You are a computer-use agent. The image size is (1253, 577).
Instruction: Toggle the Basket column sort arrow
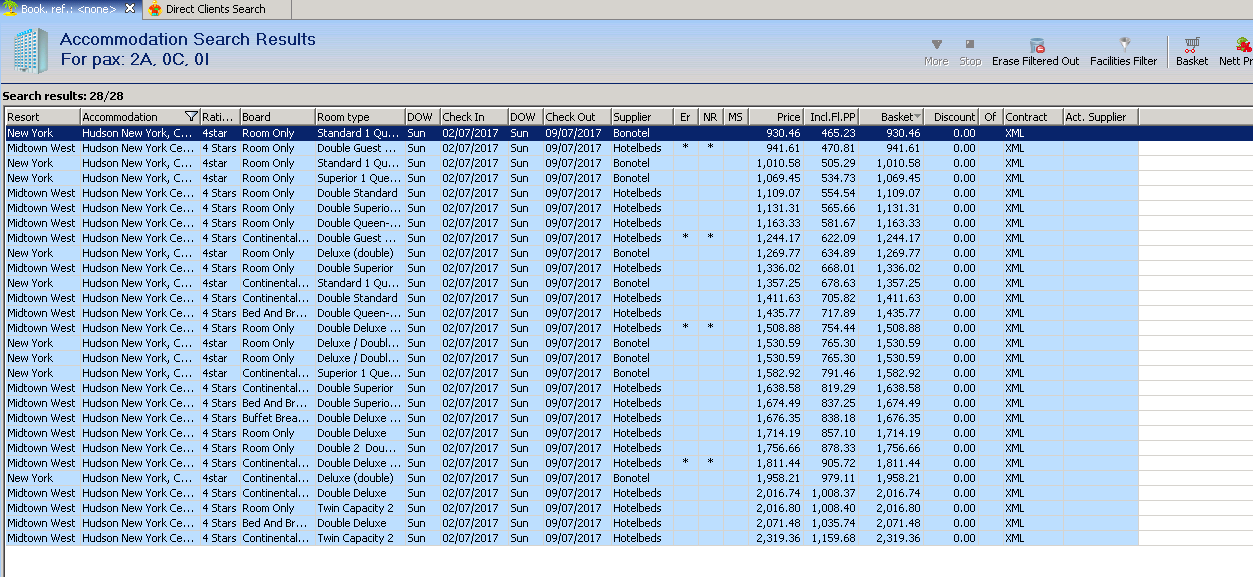pos(918,117)
